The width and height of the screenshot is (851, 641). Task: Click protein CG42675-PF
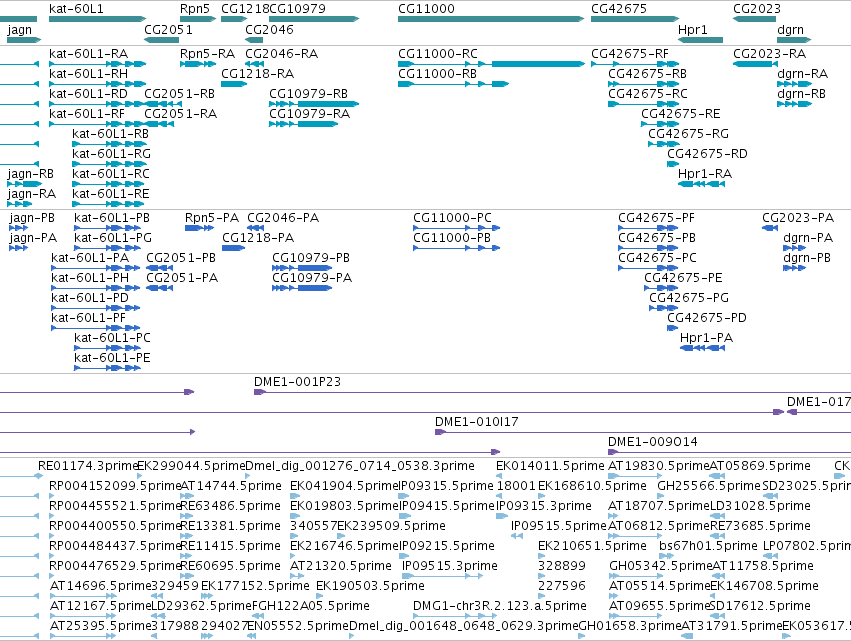click(648, 228)
